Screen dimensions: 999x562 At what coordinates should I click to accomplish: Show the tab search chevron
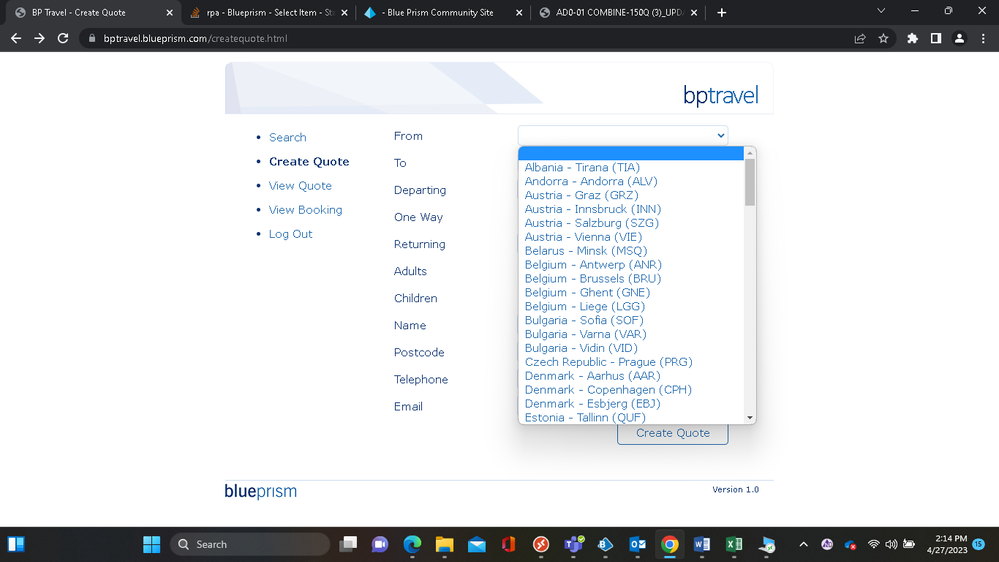tap(881, 11)
